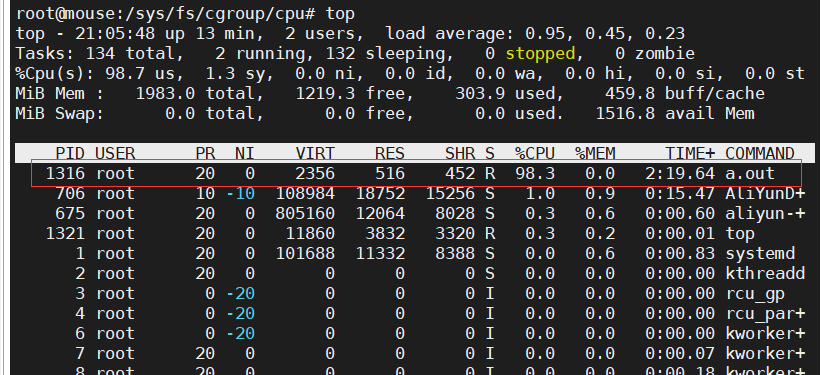Click the 108984 VIRT value for AliYunD+
This screenshot has width=821, height=375.
(x=305, y=193)
